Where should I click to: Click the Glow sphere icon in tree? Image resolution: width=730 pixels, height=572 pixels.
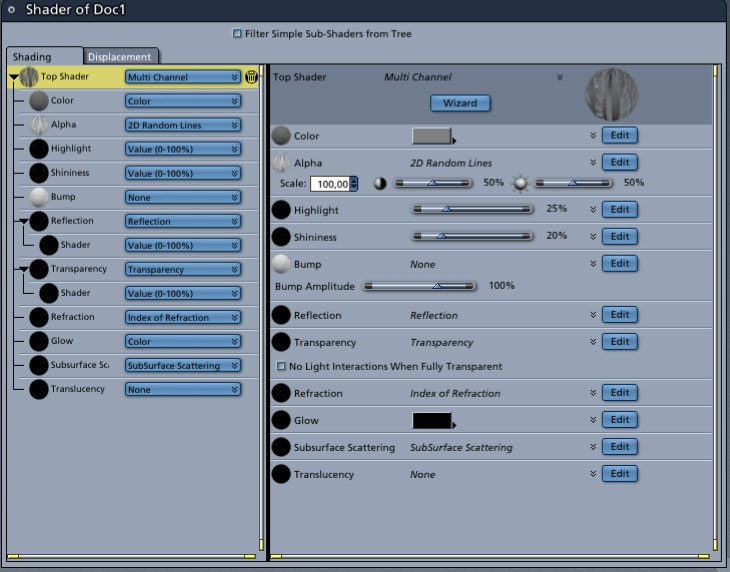coord(39,341)
